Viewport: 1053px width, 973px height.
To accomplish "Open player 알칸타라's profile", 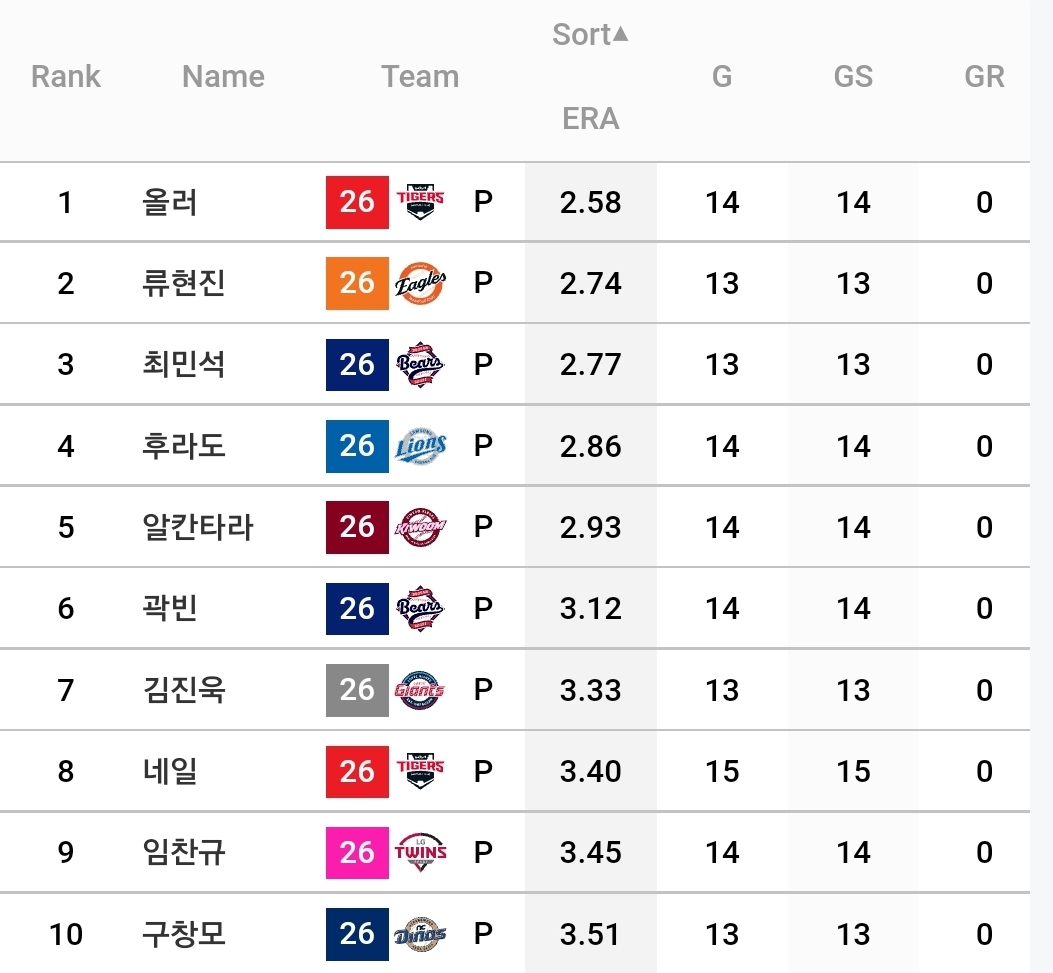I will (197, 527).
